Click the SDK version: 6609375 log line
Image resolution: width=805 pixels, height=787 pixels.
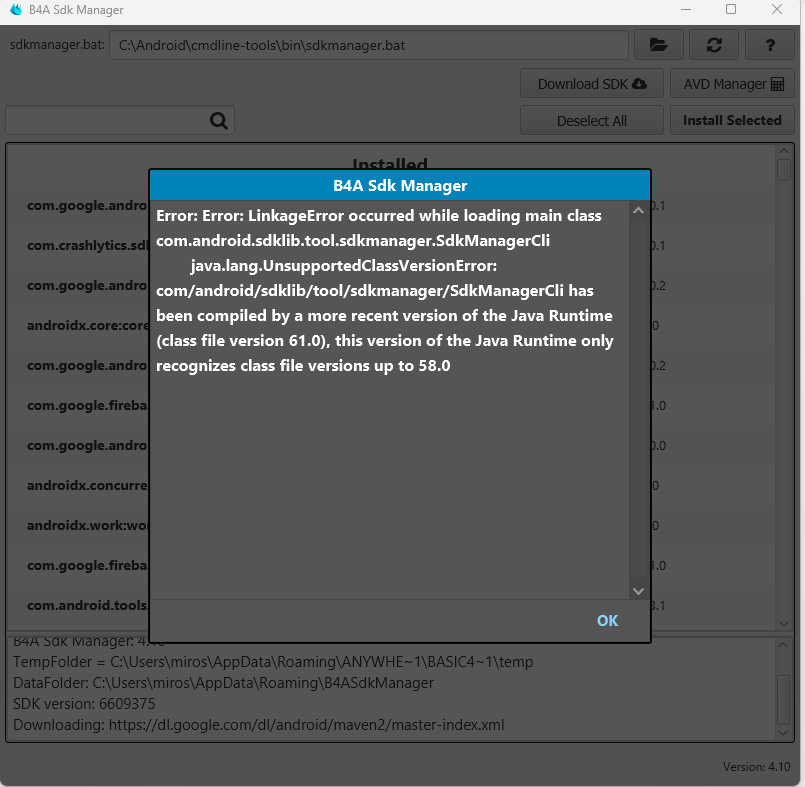coord(84,703)
